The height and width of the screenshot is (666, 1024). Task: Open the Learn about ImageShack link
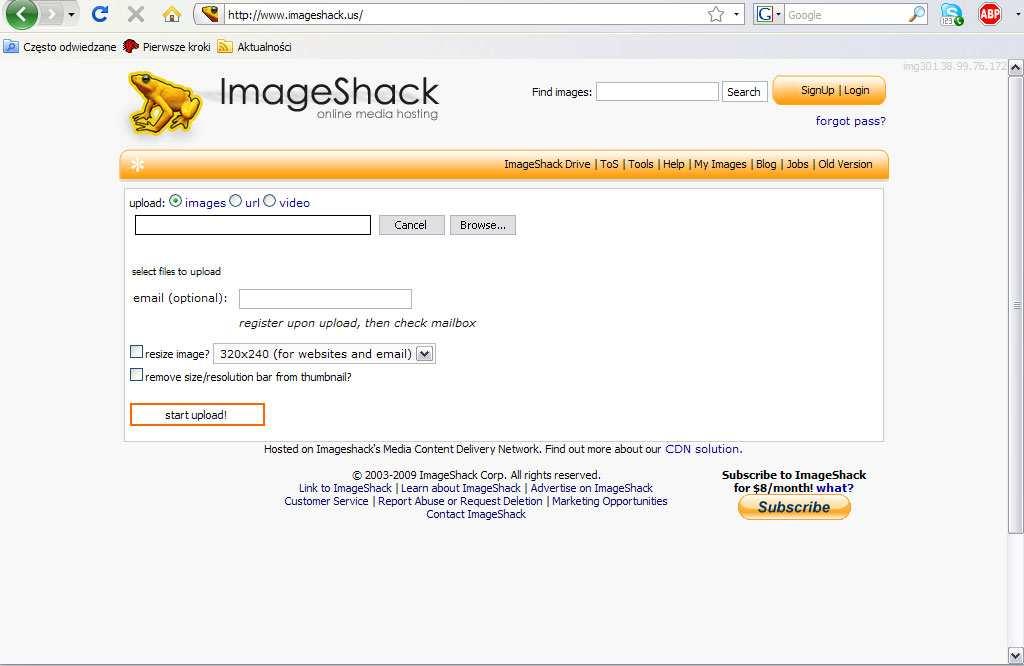pos(460,488)
